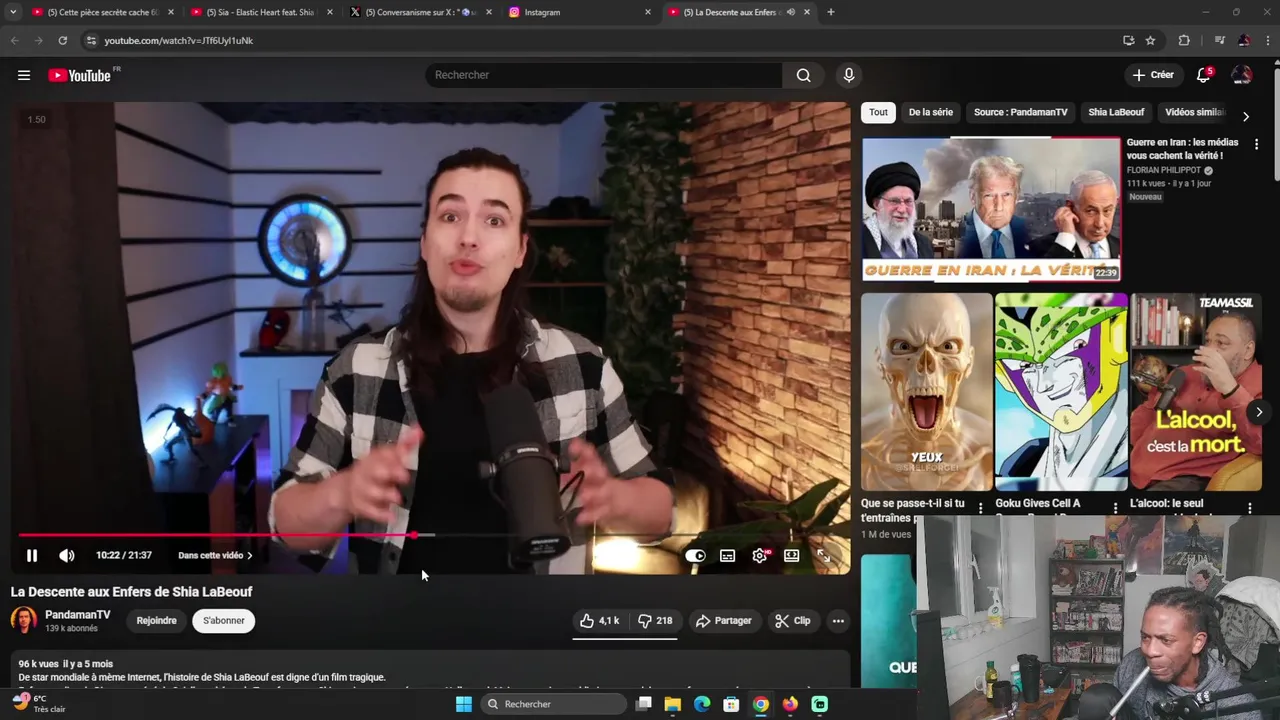Open PandamanTV channel avatar
The width and height of the screenshot is (1280, 720).
(x=24, y=621)
